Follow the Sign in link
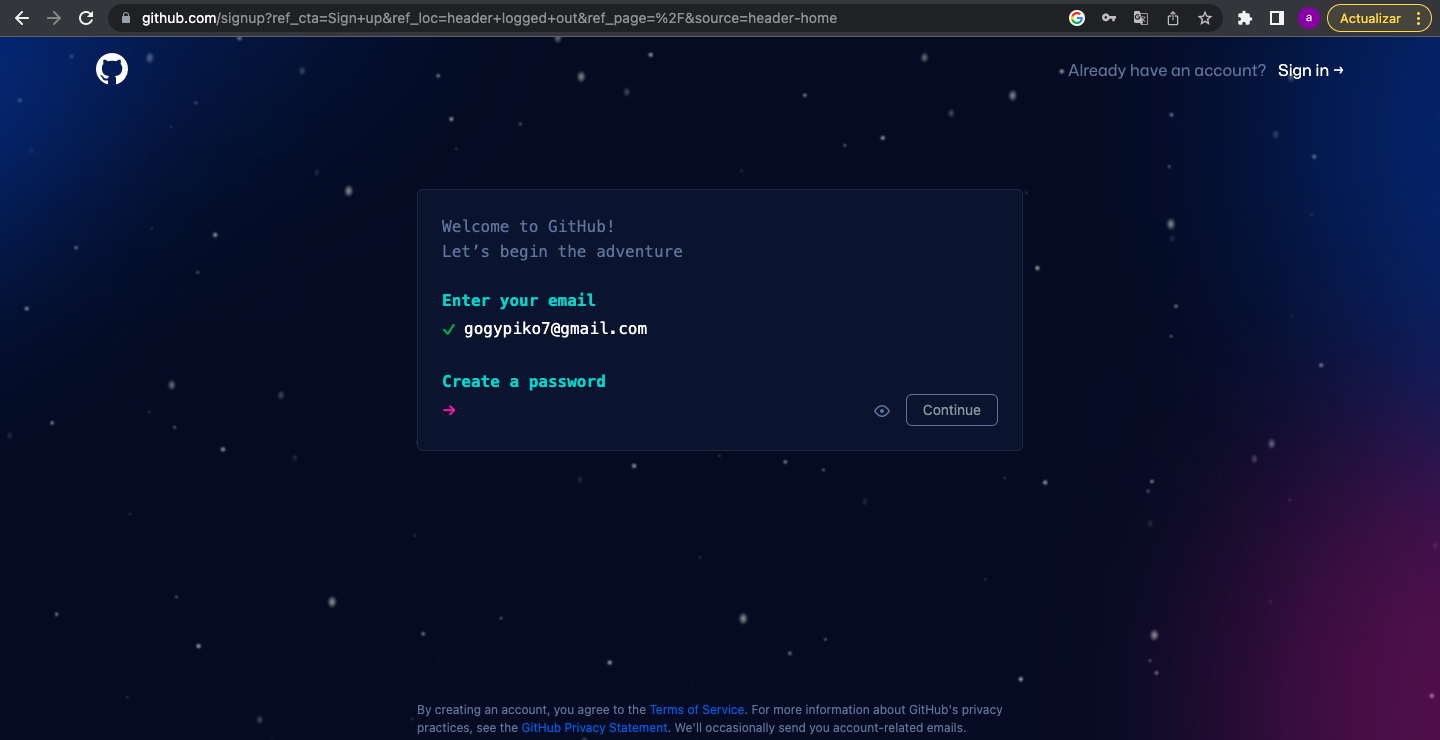Viewport: 1440px width, 740px height. tap(1310, 70)
